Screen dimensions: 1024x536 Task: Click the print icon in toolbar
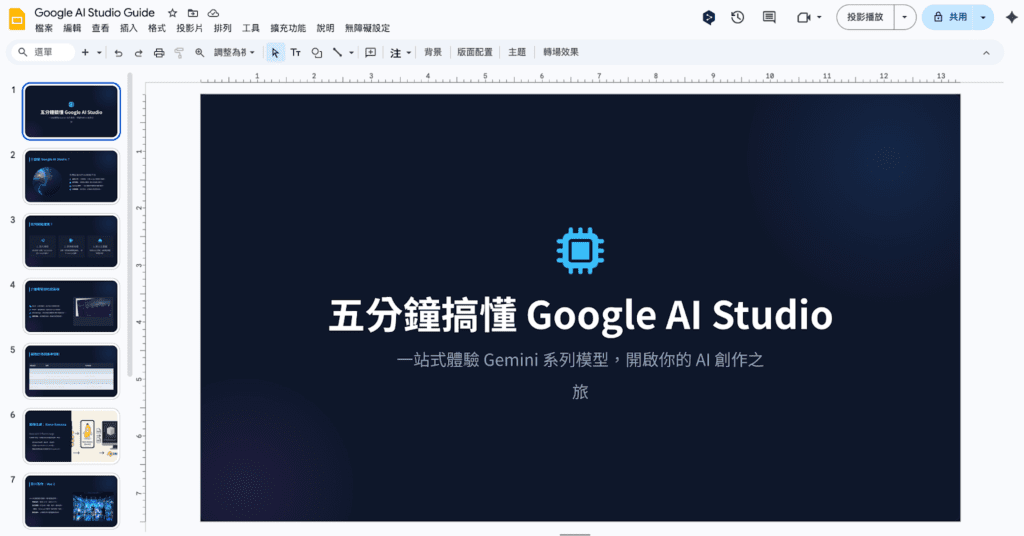pyautogui.click(x=159, y=52)
